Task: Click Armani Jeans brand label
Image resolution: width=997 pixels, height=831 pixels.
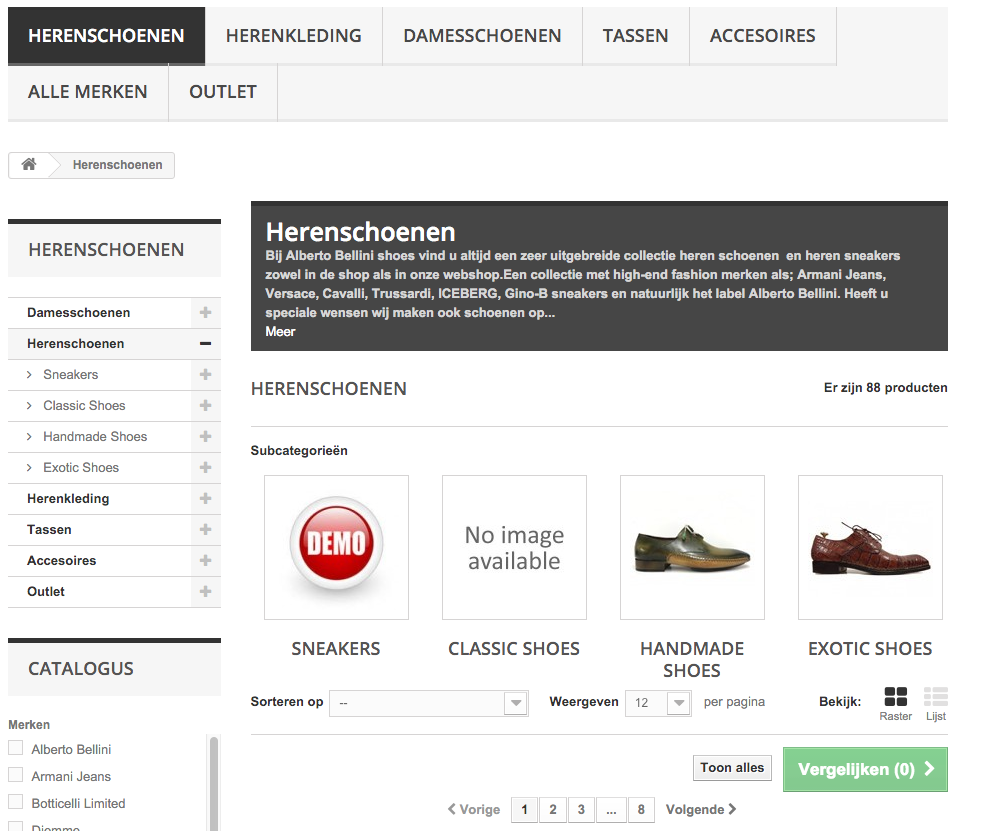Action: click(x=71, y=776)
